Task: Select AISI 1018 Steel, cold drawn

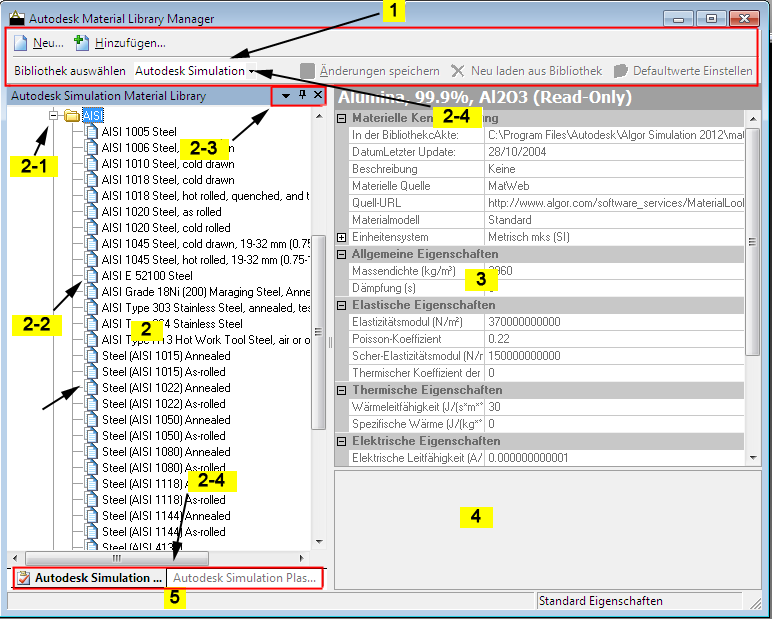Action: point(168,180)
